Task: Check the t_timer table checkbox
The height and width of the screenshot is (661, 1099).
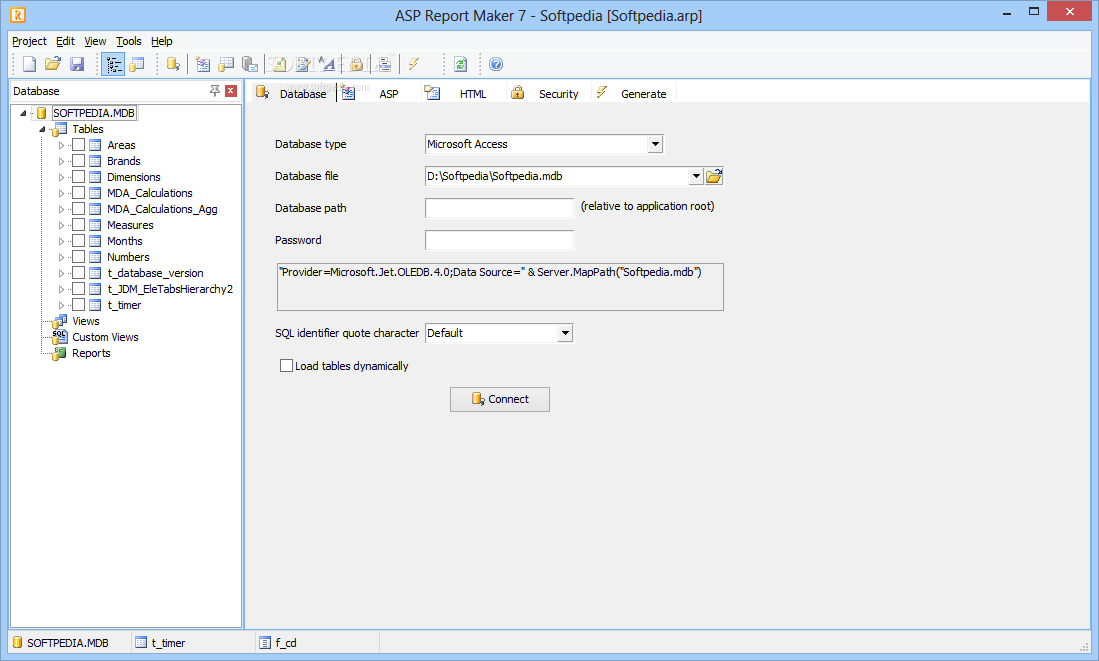Action: pos(78,305)
